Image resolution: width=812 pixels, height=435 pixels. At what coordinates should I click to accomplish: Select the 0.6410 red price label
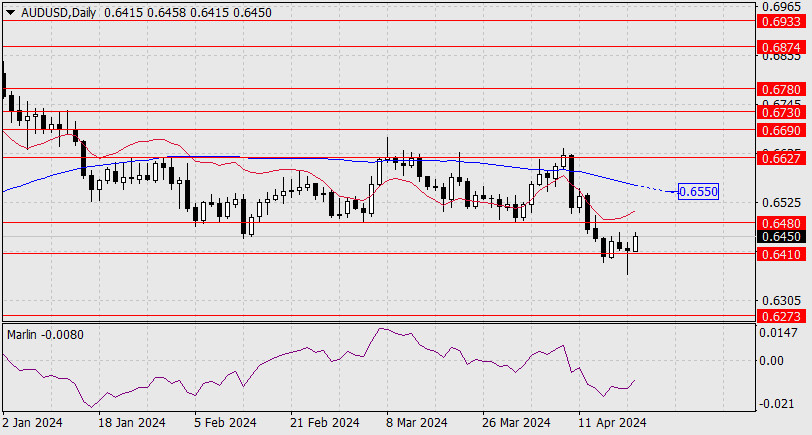coord(782,254)
